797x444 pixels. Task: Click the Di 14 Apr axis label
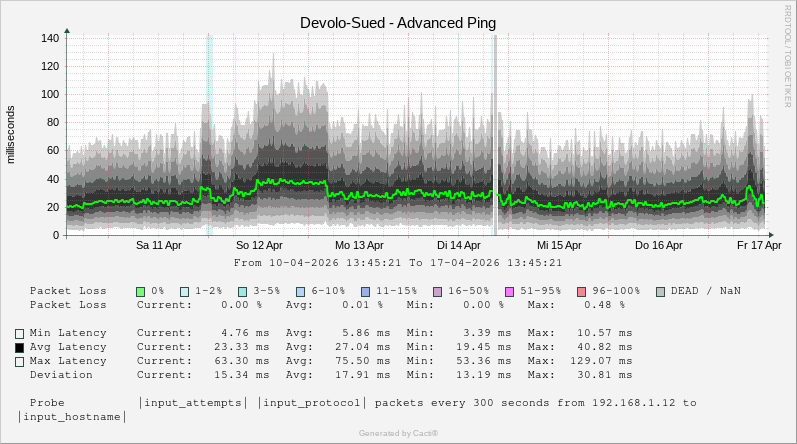459,244
